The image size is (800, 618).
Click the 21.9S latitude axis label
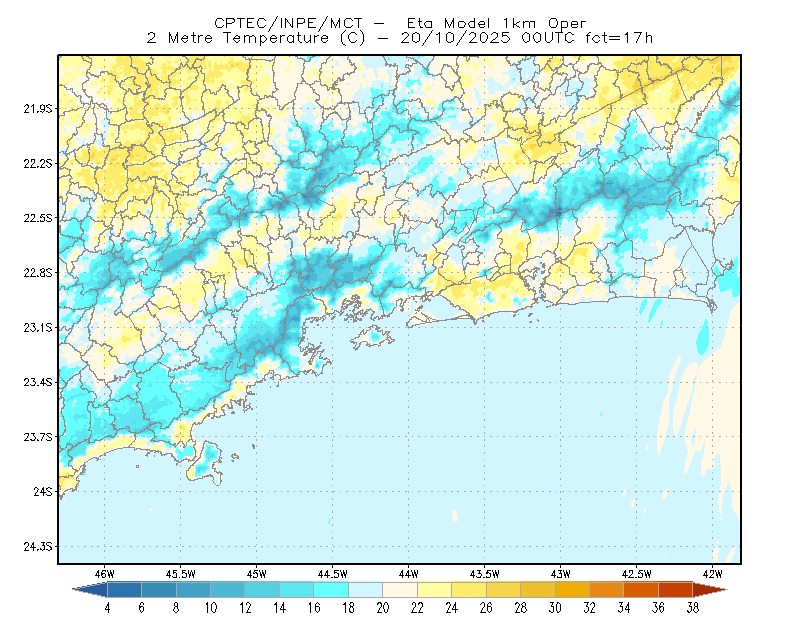click(38, 109)
